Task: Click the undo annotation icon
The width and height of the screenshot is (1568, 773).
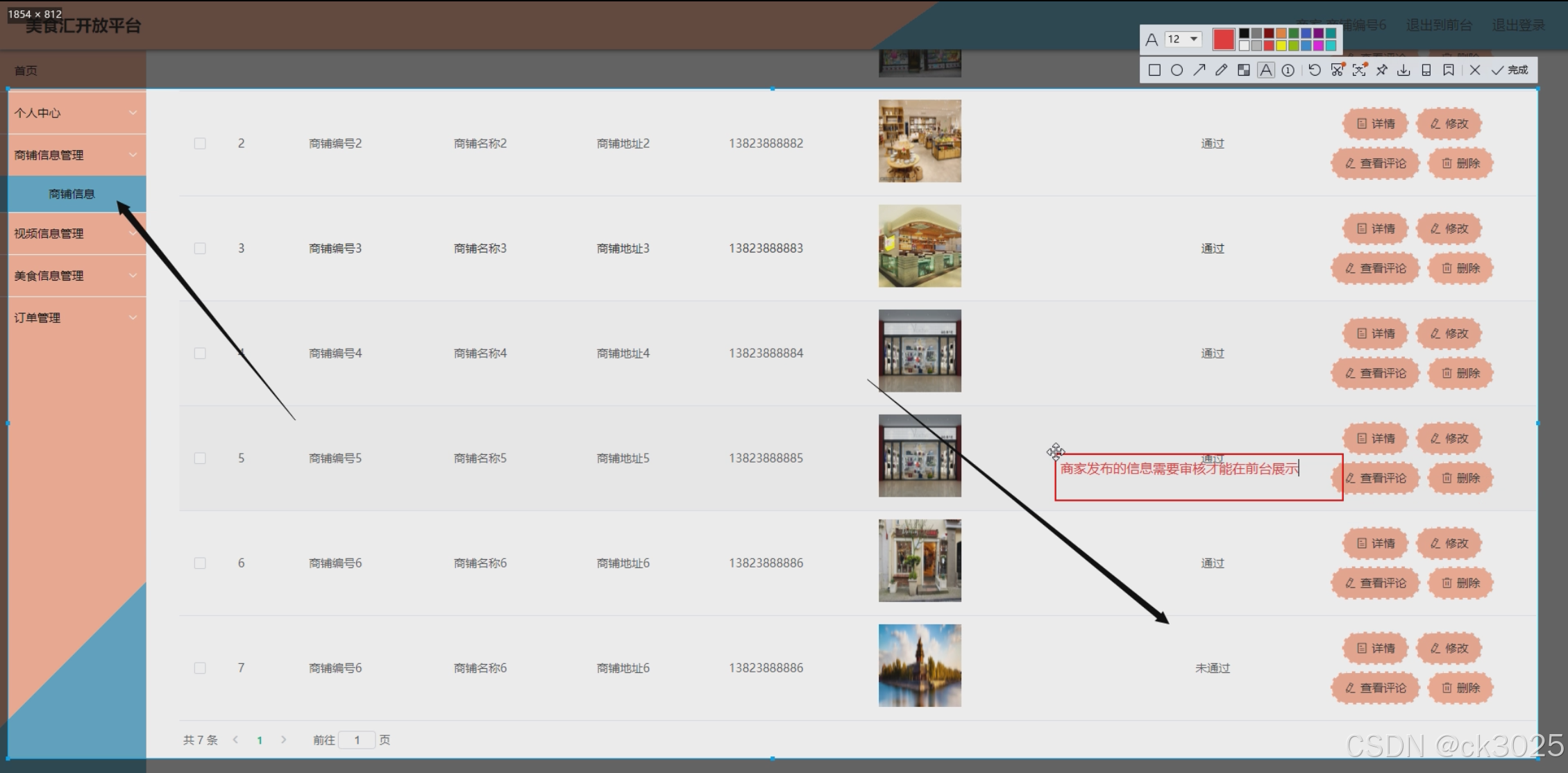Action: [1315, 70]
